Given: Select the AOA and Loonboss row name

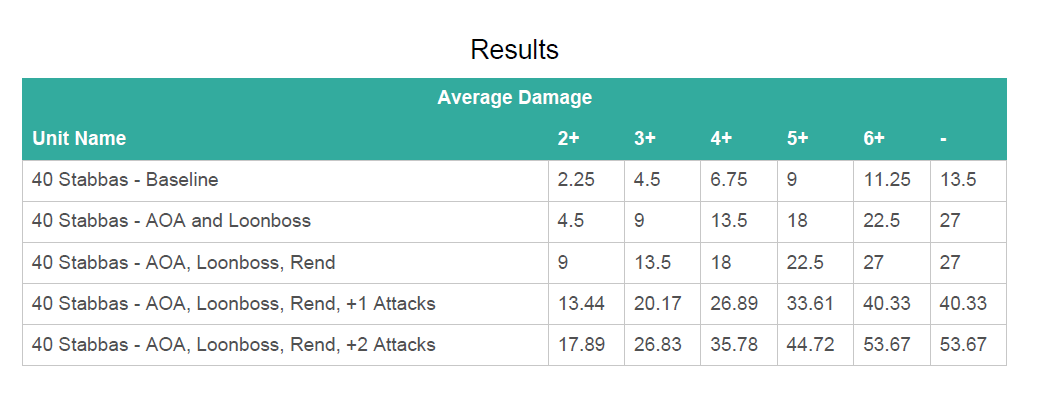Looking at the screenshot, I should pos(171,221).
